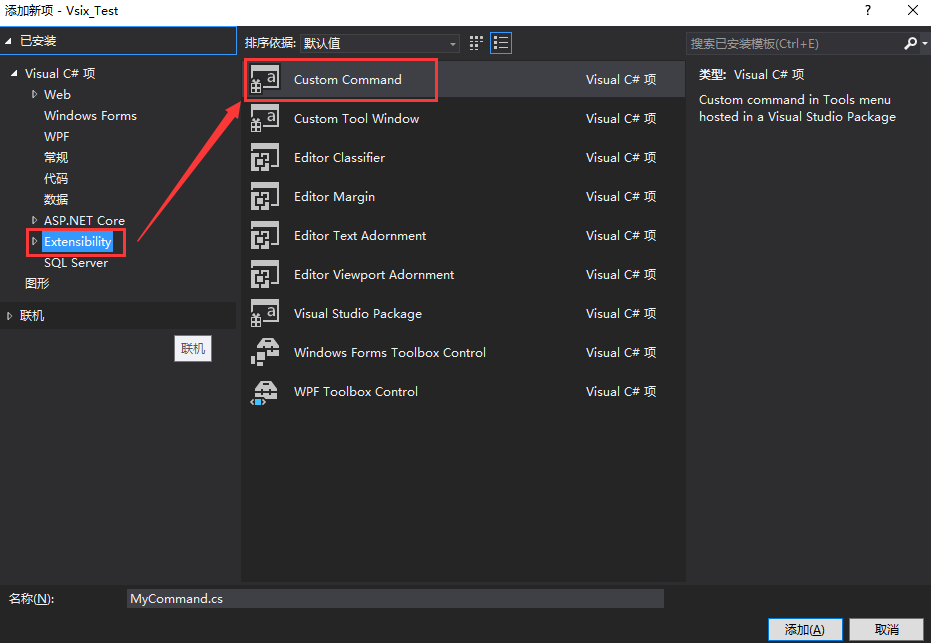Close the 添加新项 dialog

point(913,10)
